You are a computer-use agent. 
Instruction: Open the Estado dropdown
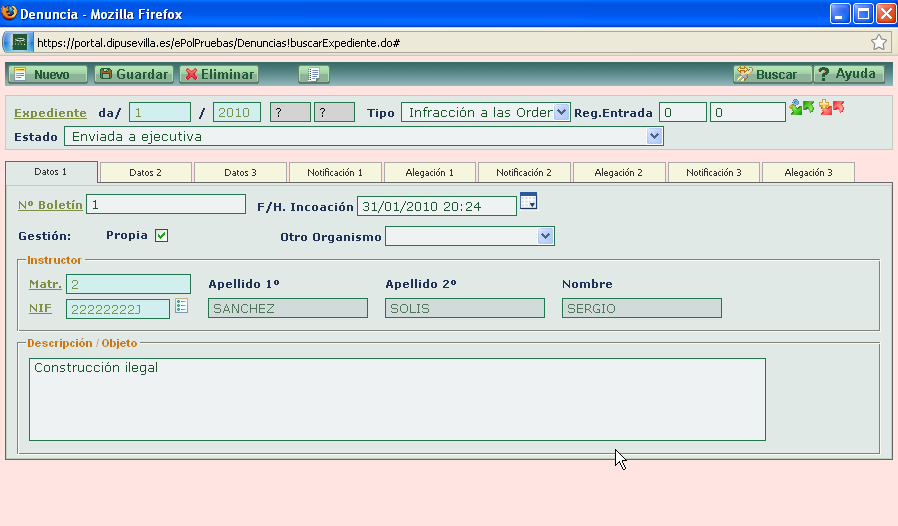tap(655, 136)
